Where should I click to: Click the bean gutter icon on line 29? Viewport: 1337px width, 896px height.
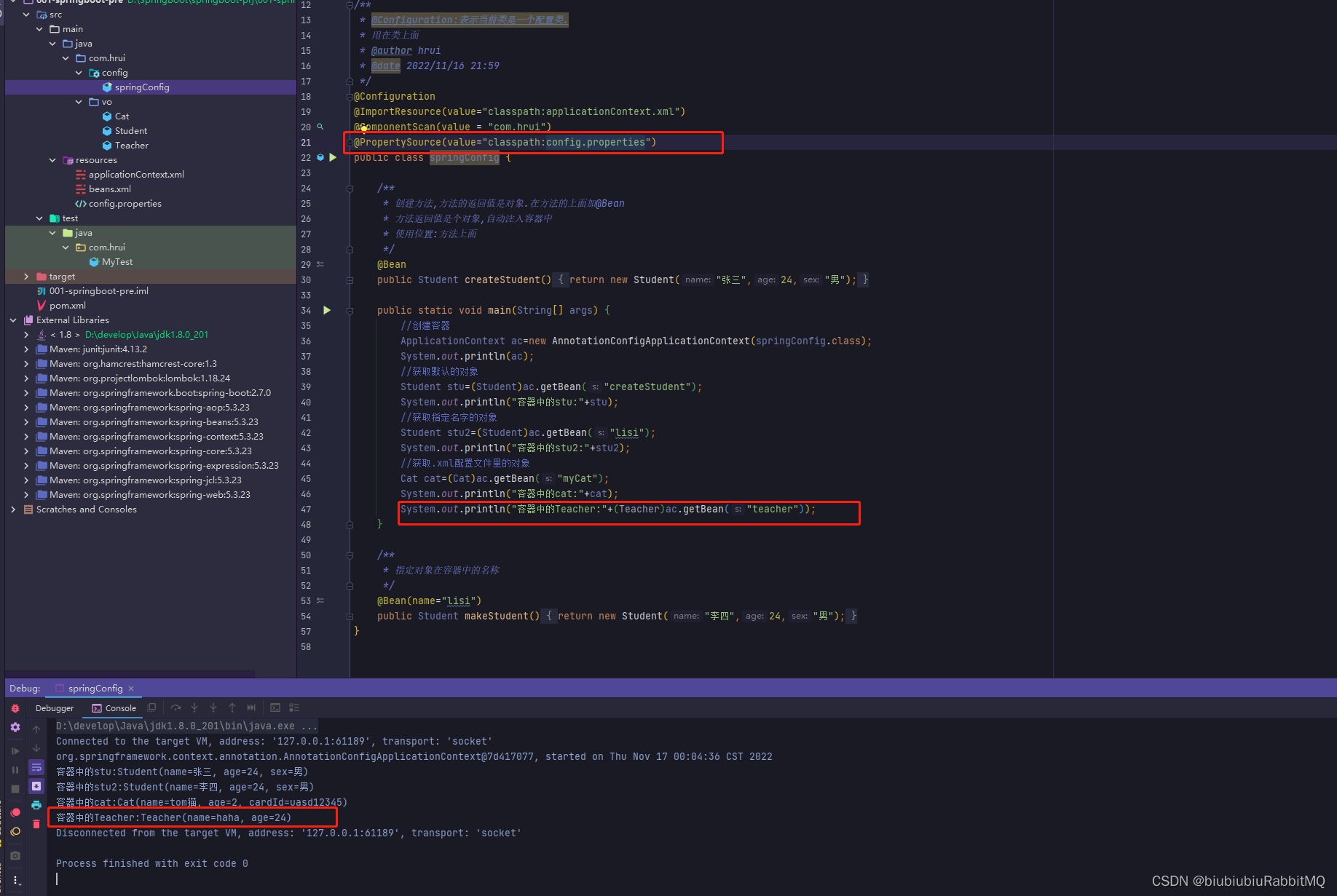pyautogui.click(x=320, y=264)
